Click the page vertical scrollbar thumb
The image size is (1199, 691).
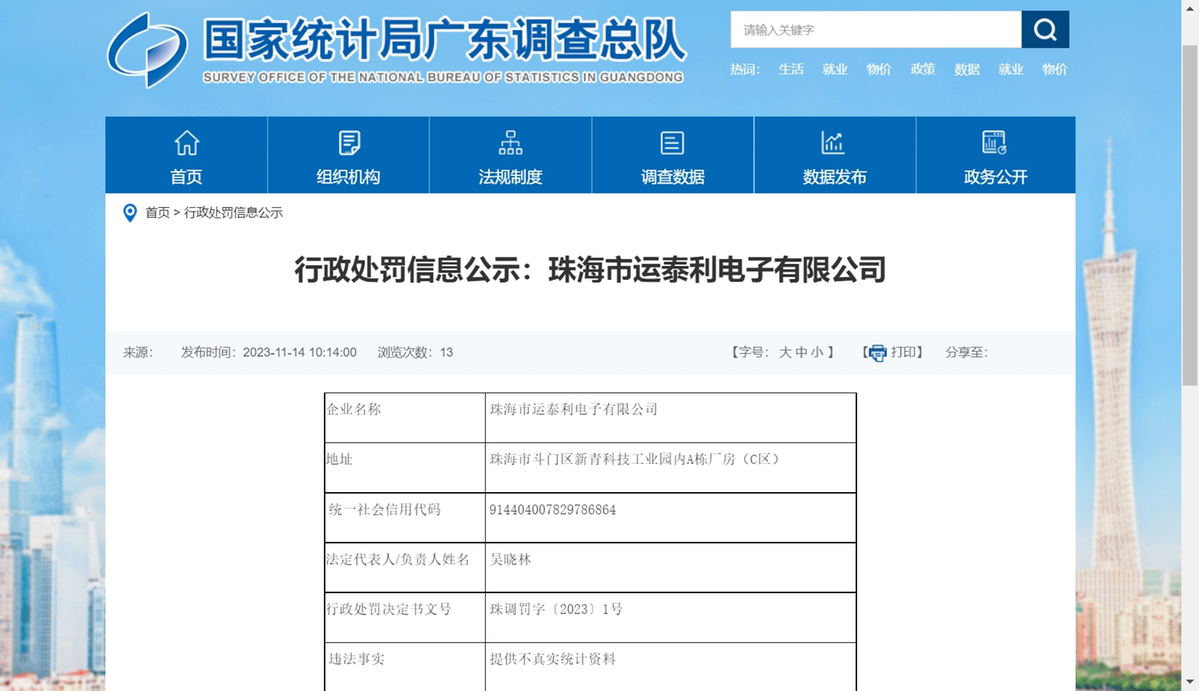[1190, 214]
